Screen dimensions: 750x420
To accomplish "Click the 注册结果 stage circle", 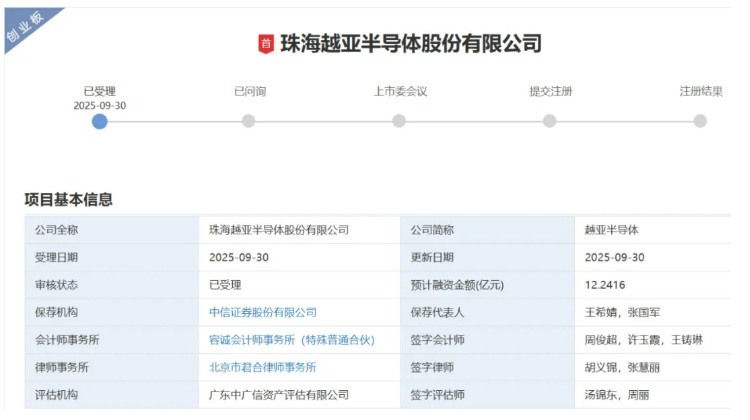I will click(700, 121).
